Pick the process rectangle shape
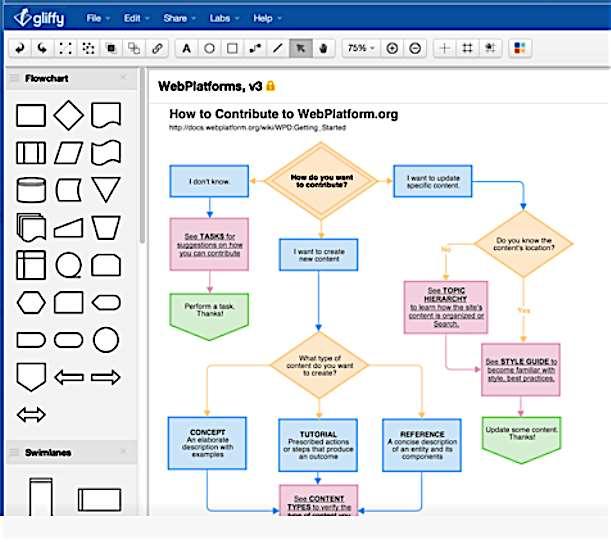Viewport: 611px width, 542px height. [31, 115]
